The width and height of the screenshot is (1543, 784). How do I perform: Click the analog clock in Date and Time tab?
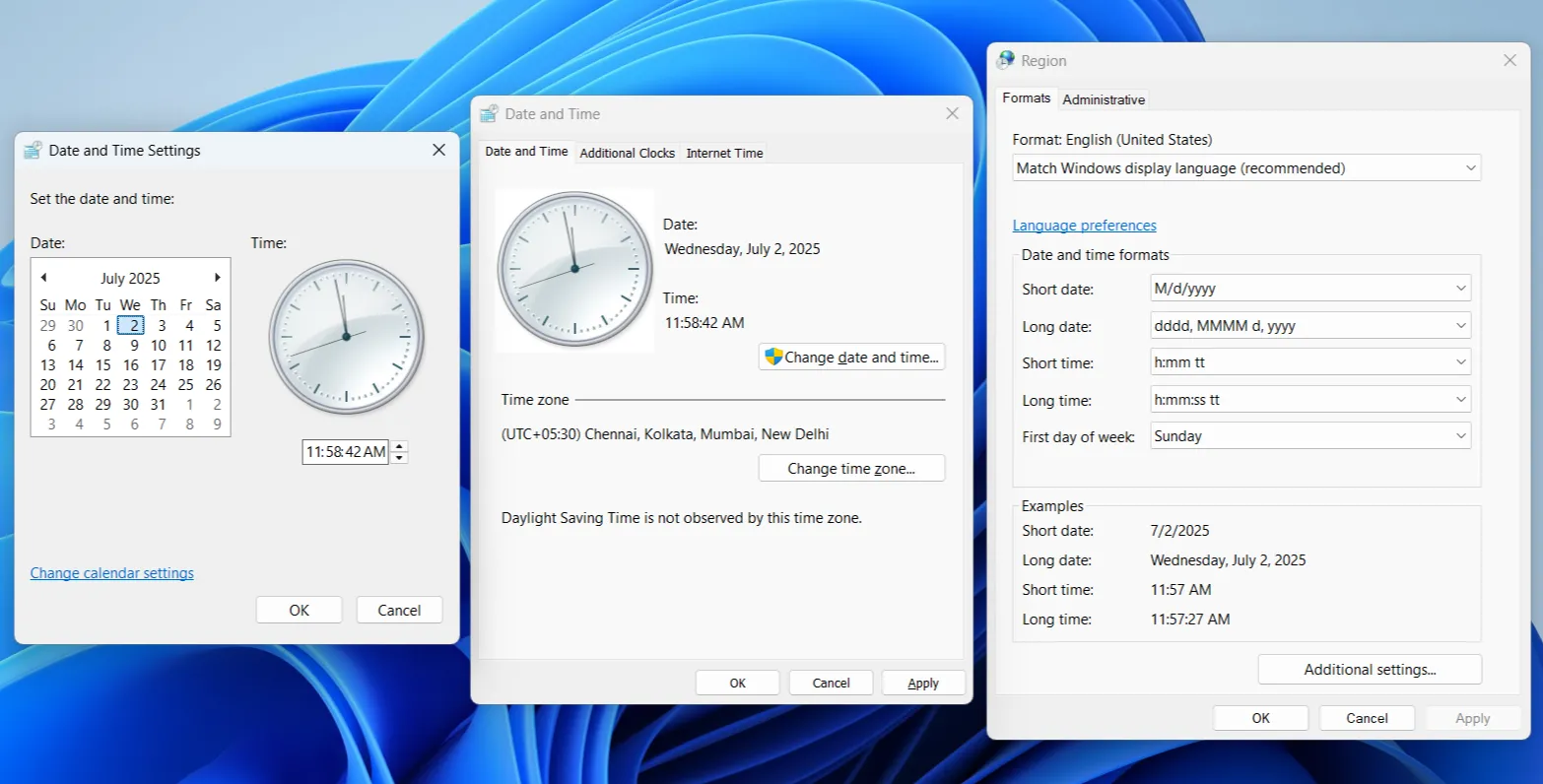tap(574, 269)
